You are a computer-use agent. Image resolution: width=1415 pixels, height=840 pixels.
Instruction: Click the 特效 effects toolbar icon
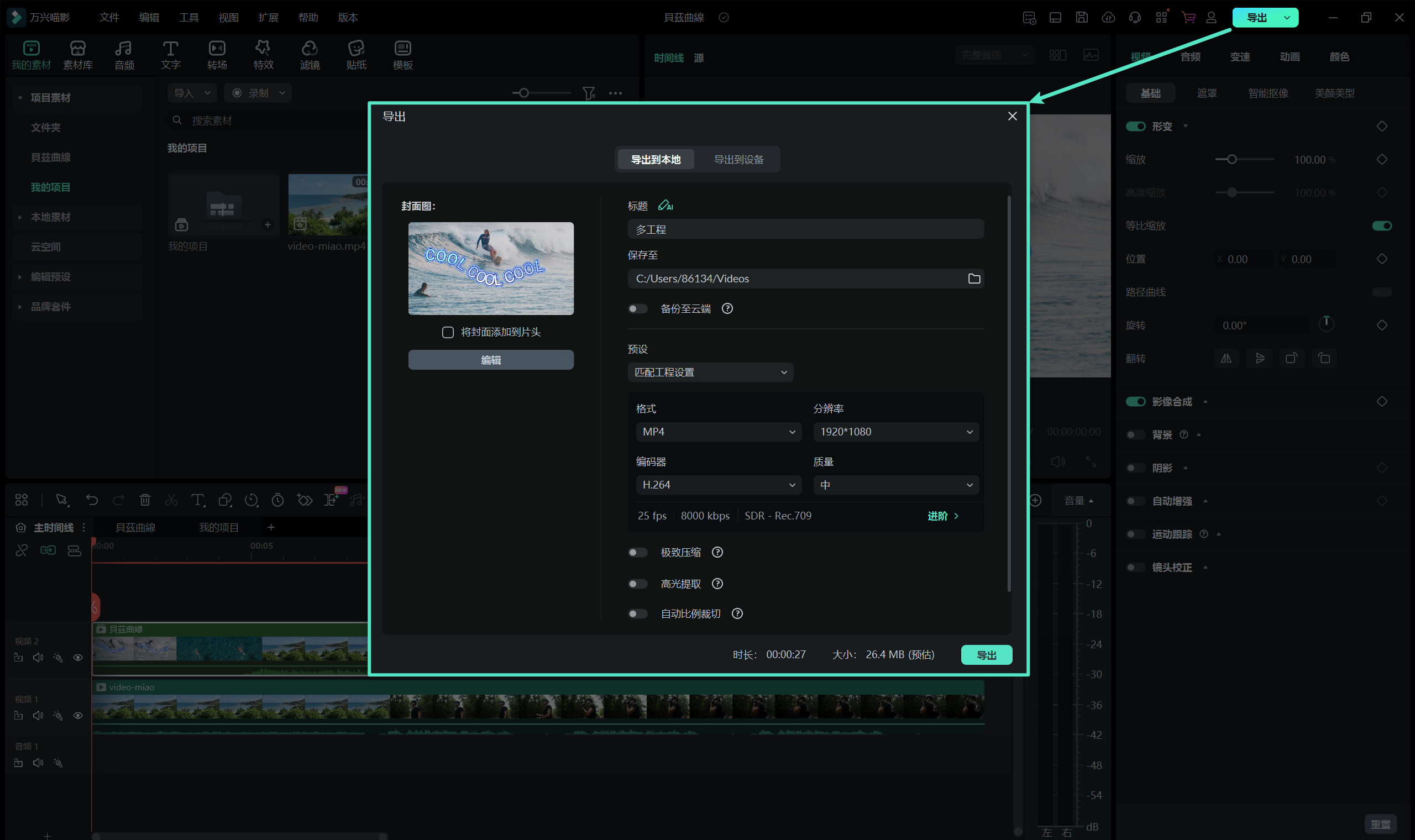coord(263,55)
